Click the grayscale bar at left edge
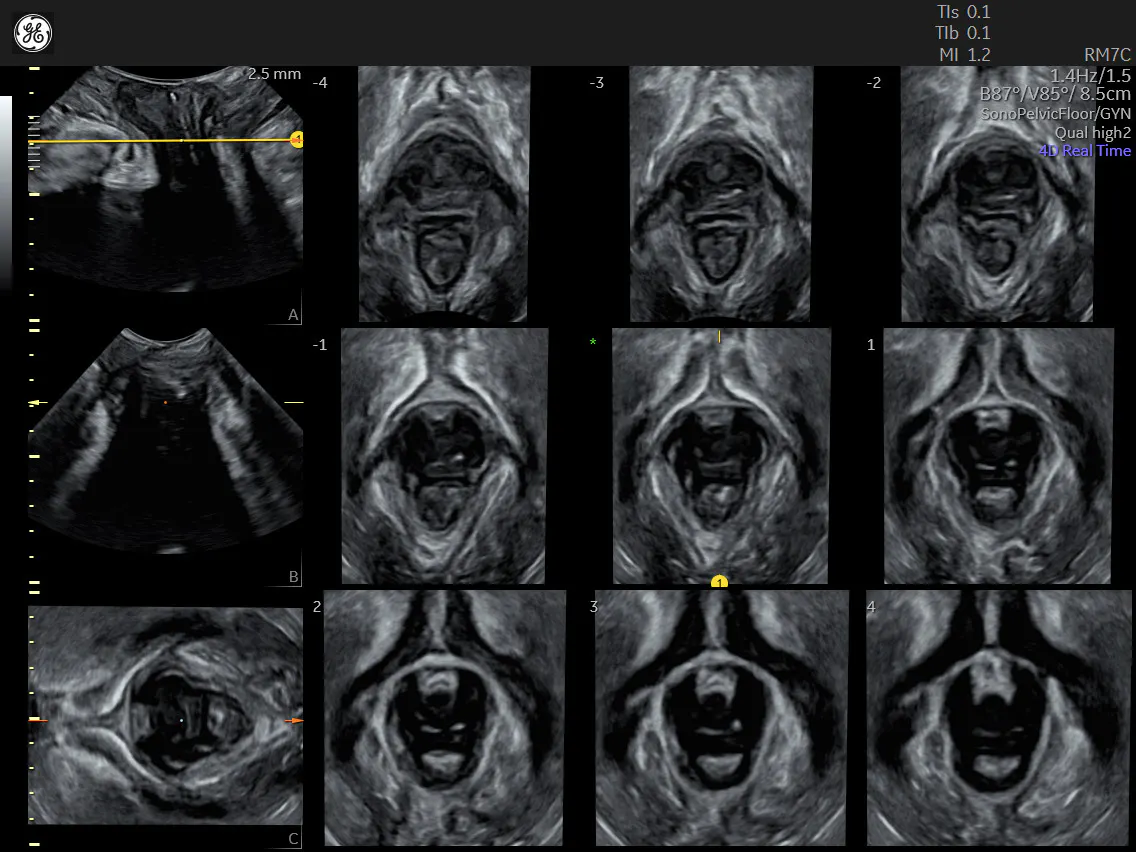Viewport: 1136px width, 852px height. point(6,192)
